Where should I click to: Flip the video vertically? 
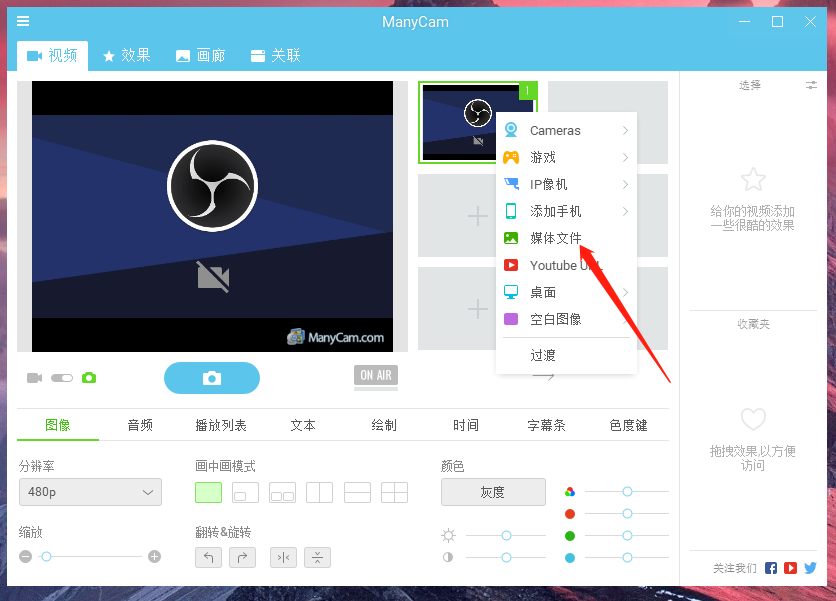(x=318, y=558)
